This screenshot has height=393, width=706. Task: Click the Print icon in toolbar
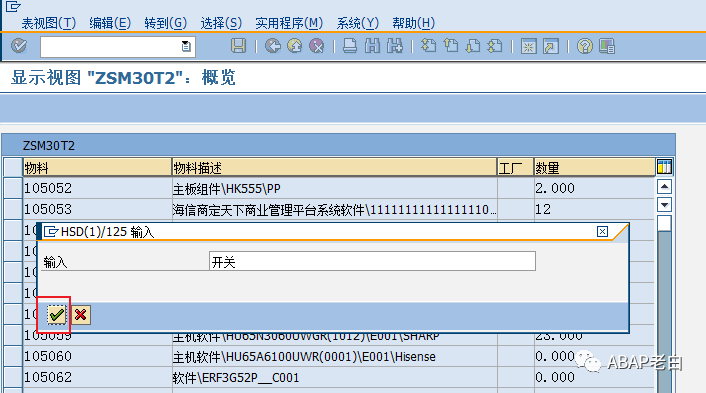pos(350,46)
